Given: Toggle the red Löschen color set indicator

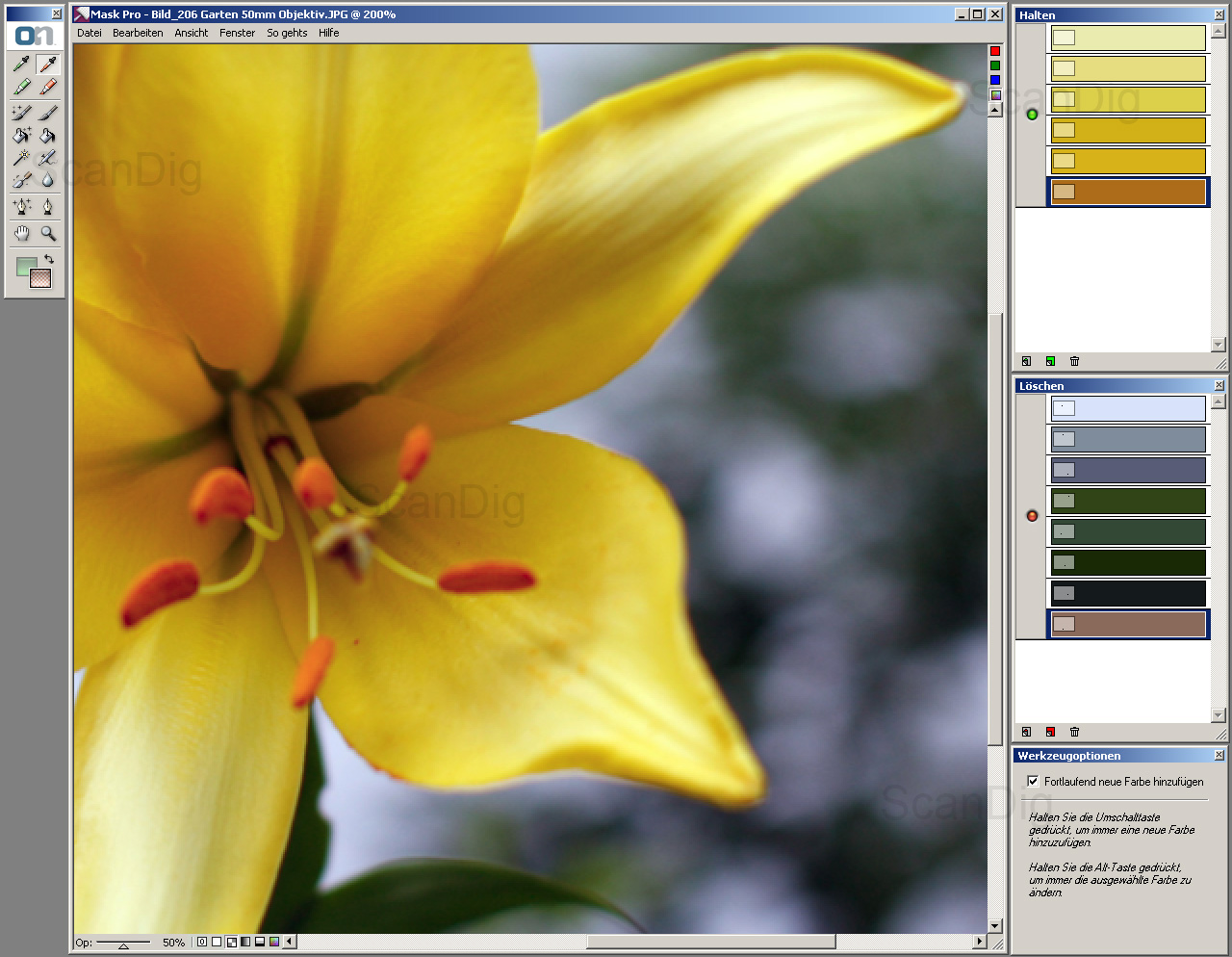Looking at the screenshot, I should (1032, 516).
